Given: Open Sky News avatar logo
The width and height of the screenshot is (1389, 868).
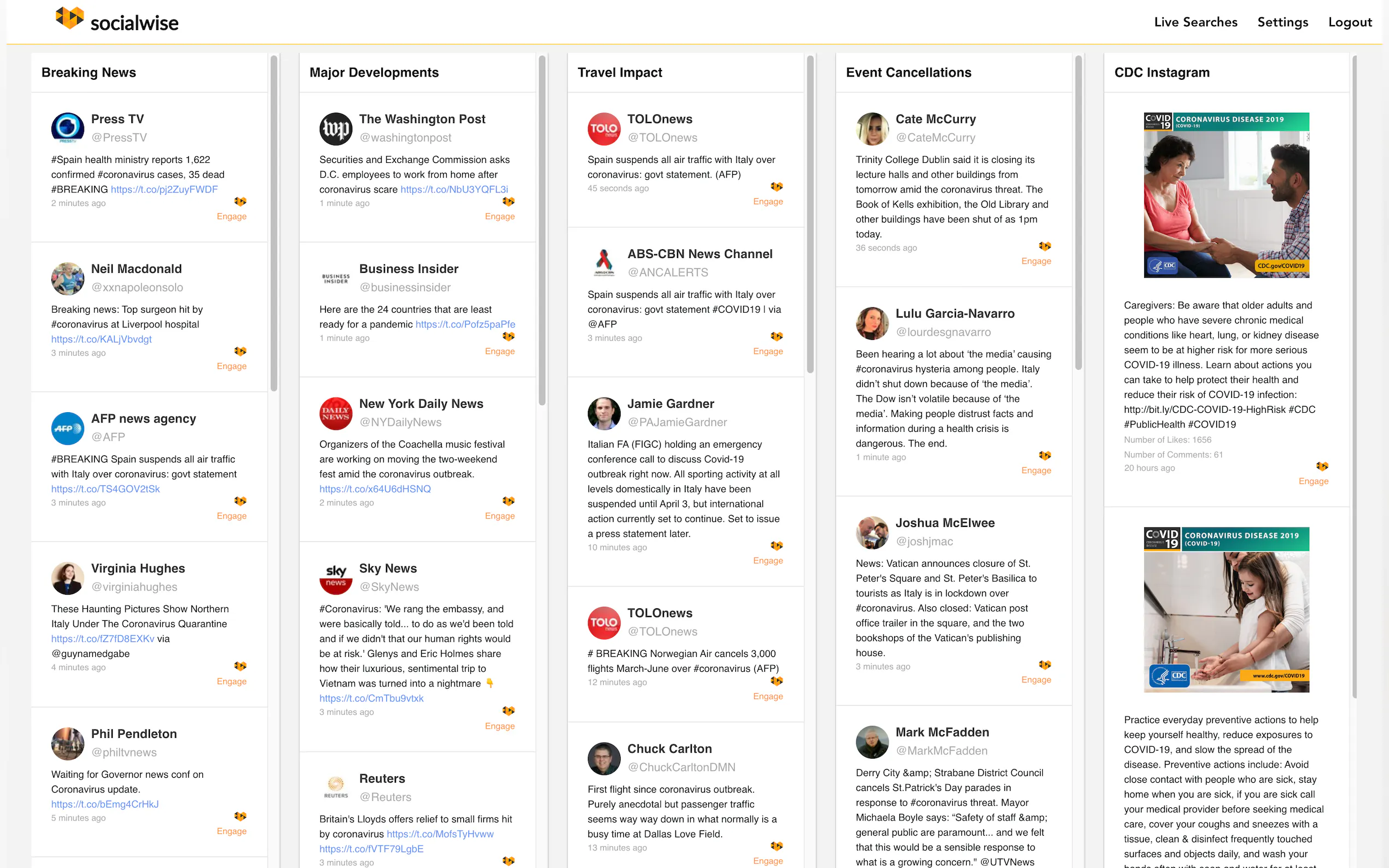Looking at the screenshot, I should pos(336,578).
